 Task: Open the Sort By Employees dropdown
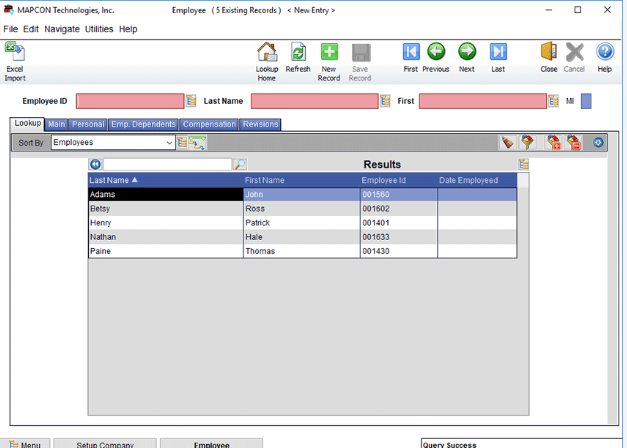[x=169, y=143]
